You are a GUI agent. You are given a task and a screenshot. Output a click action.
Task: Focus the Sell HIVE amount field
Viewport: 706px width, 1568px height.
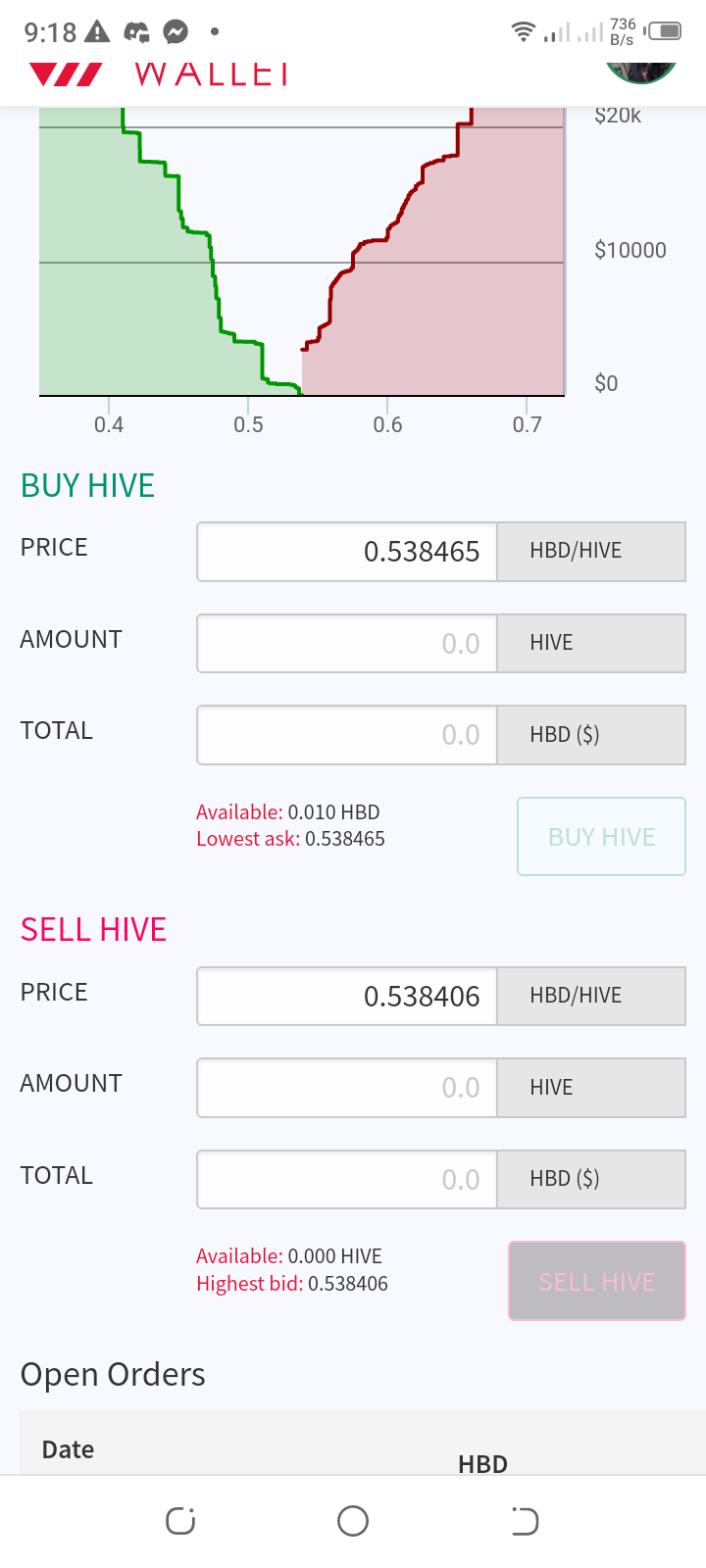click(x=347, y=1088)
